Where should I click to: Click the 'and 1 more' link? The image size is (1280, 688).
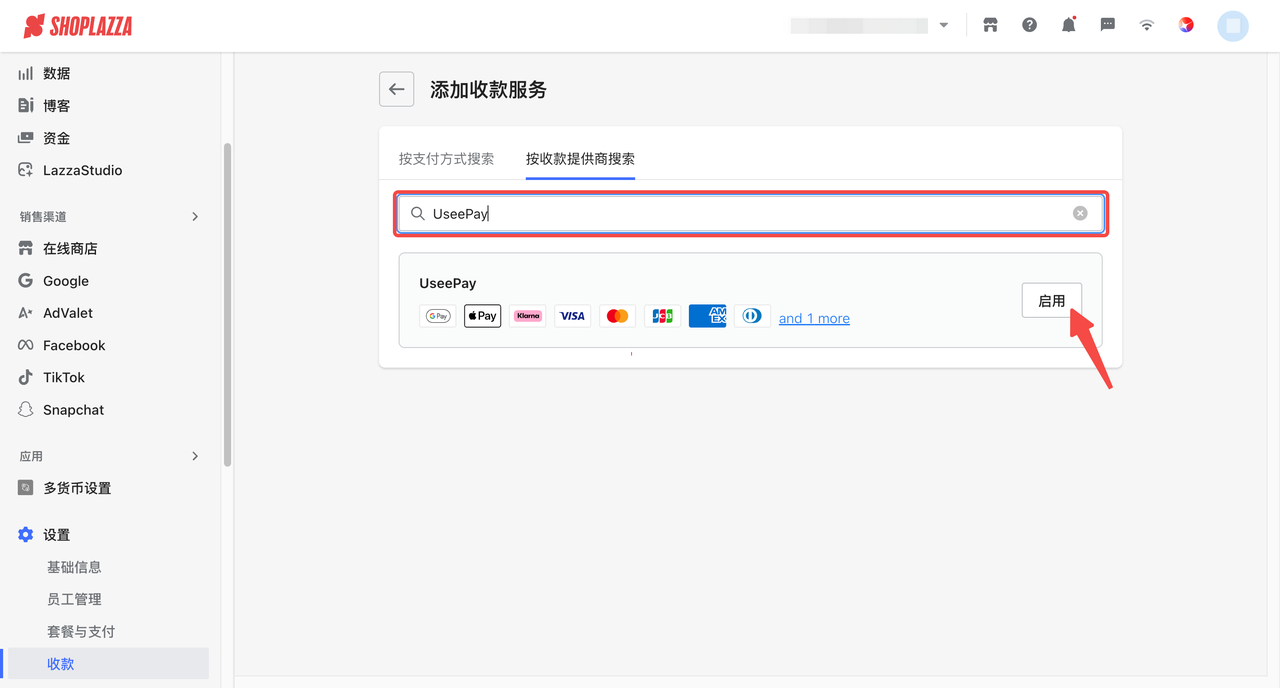[x=814, y=318]
